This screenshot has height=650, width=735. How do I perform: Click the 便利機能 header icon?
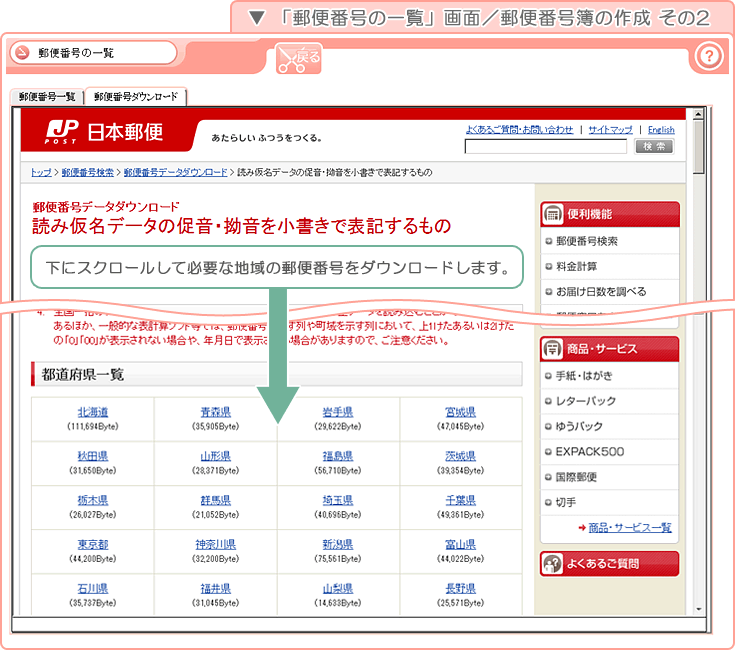pos(552,213)
